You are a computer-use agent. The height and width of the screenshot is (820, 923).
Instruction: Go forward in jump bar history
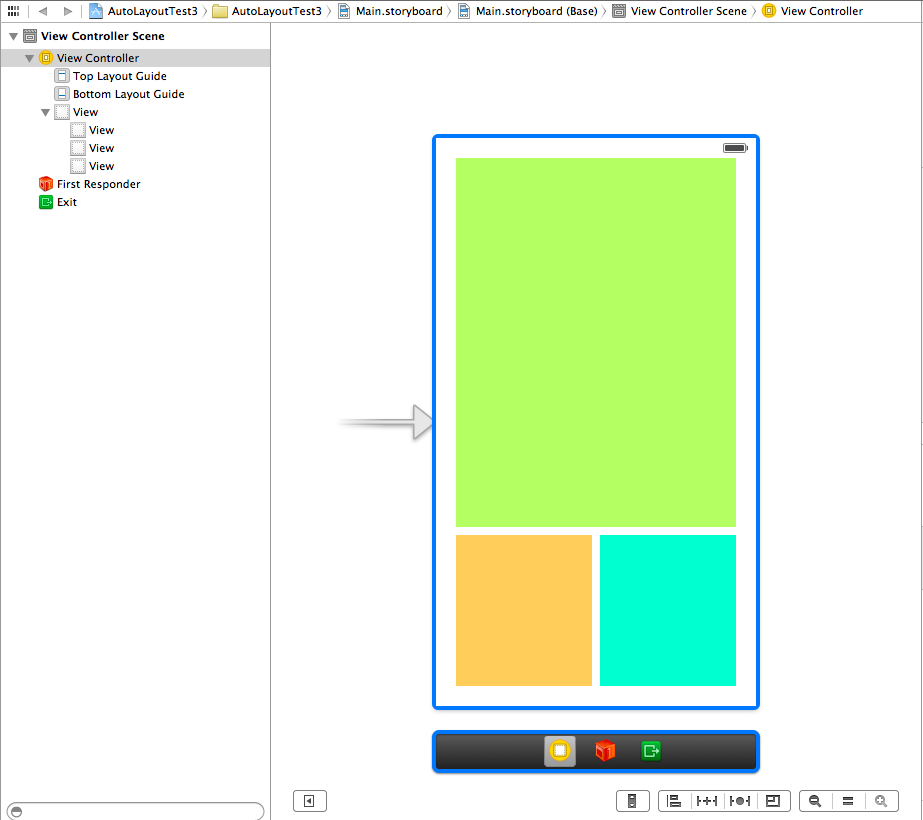click(68, 11)
